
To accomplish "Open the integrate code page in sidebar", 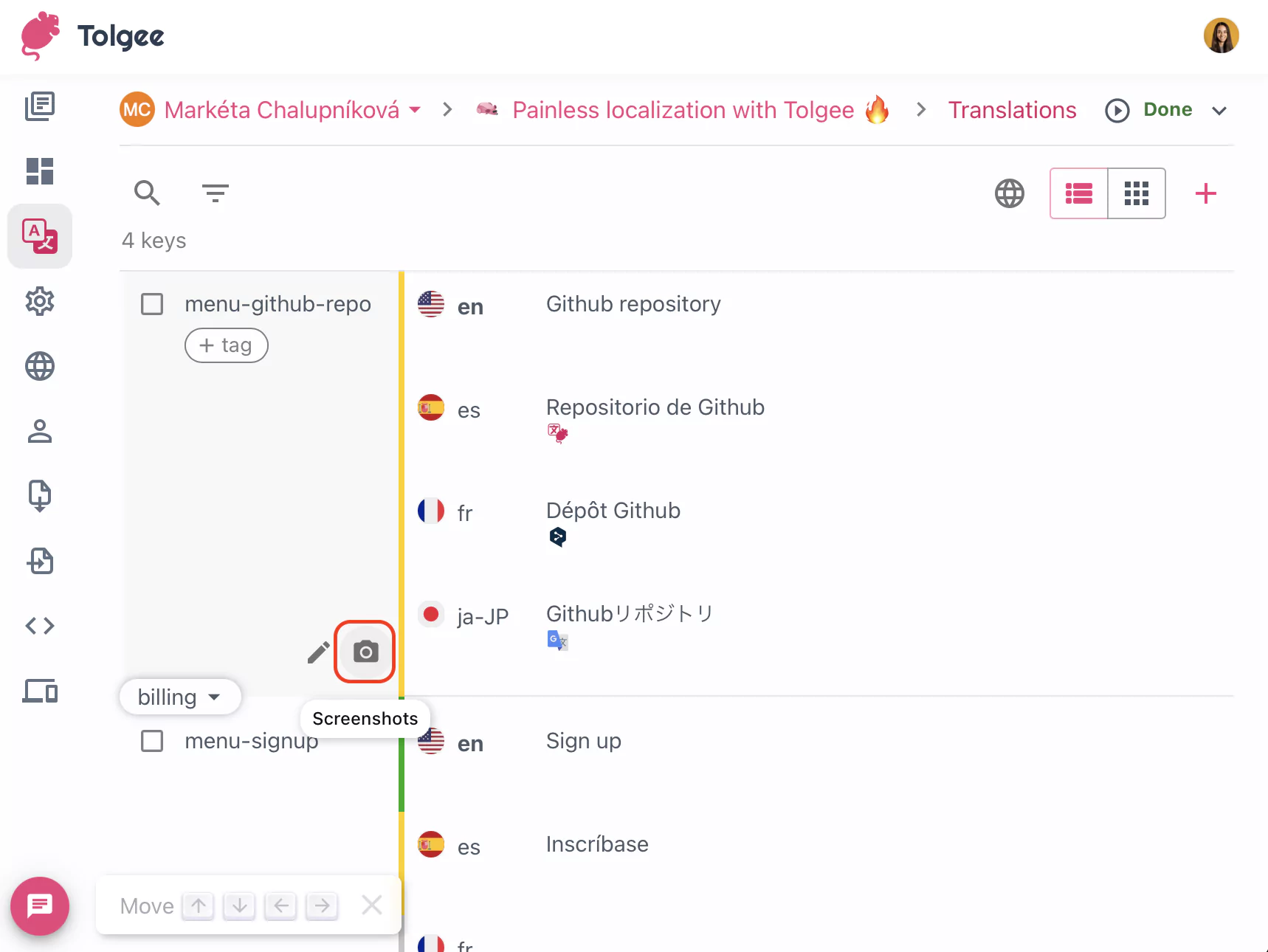I will click(x=39, y=626).
